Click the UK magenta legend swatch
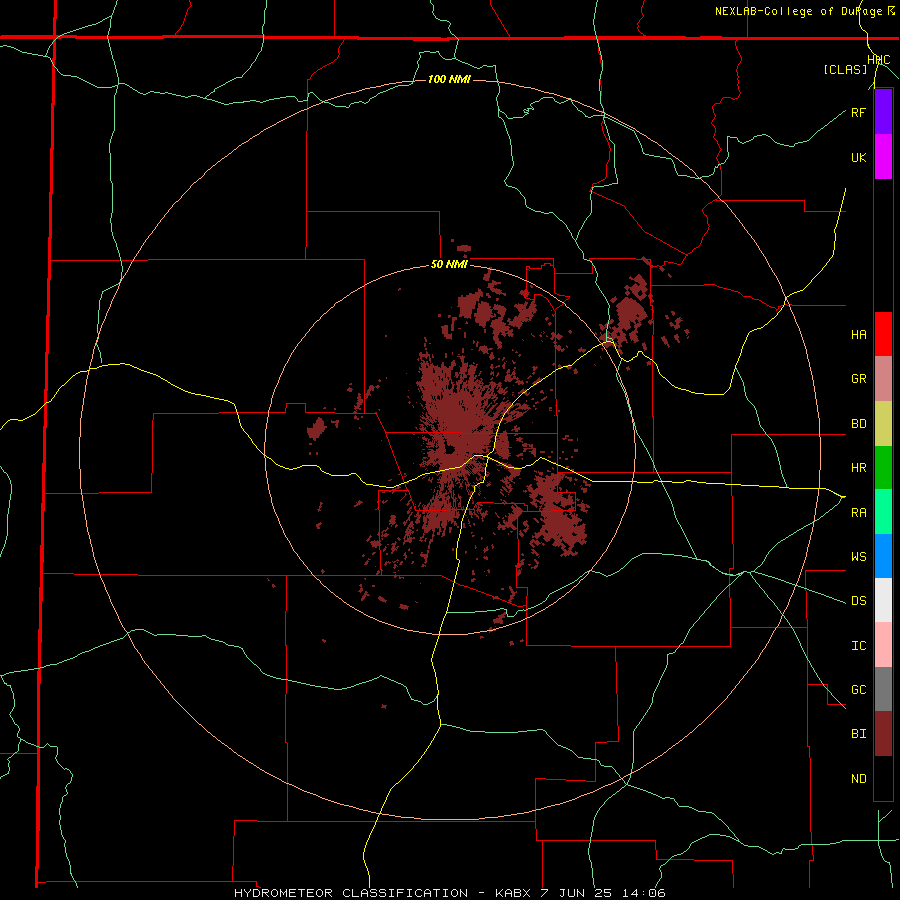900x900 pixels. pos(883,157)
